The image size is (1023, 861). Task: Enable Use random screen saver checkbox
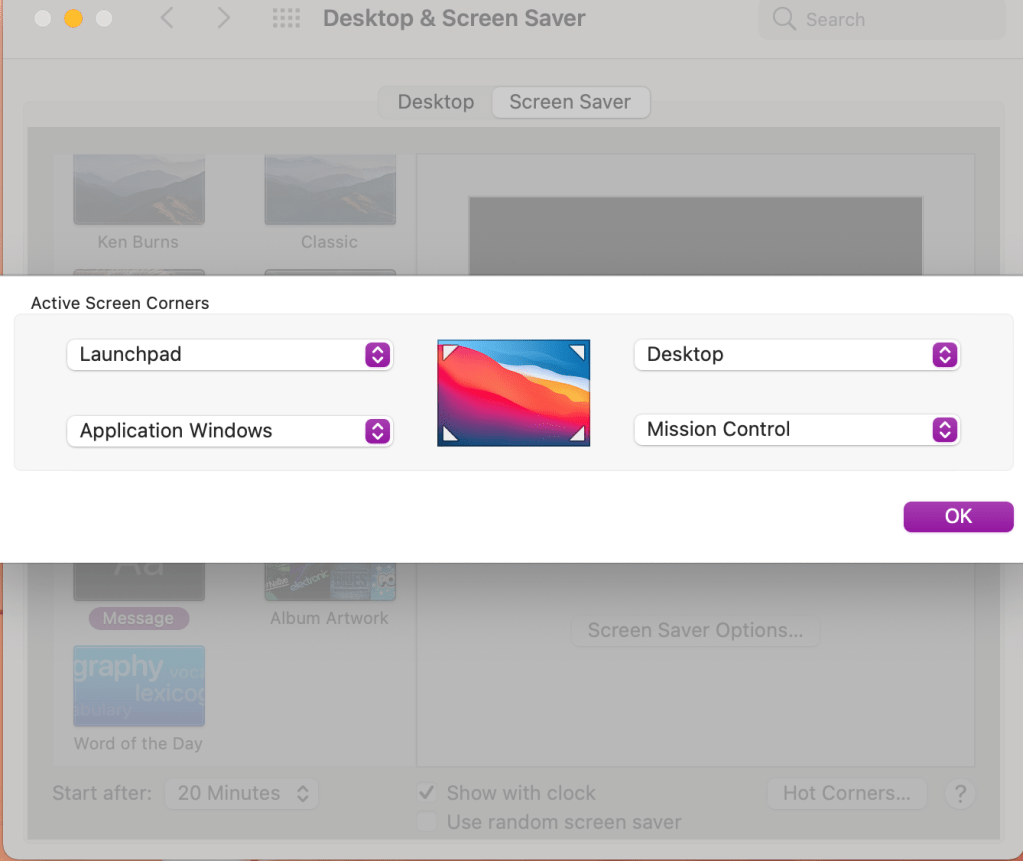(x=427, y=822)
